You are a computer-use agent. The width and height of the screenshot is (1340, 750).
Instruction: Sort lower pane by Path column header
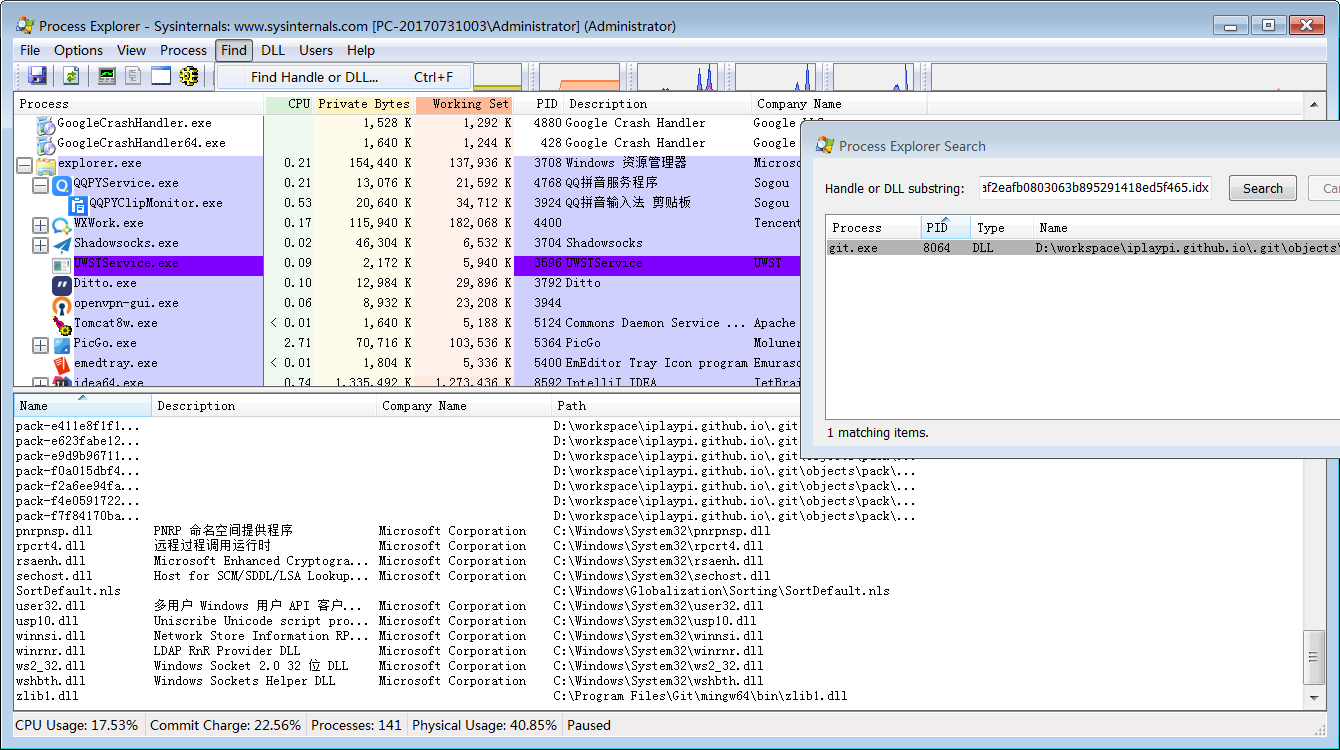point(676,406)
